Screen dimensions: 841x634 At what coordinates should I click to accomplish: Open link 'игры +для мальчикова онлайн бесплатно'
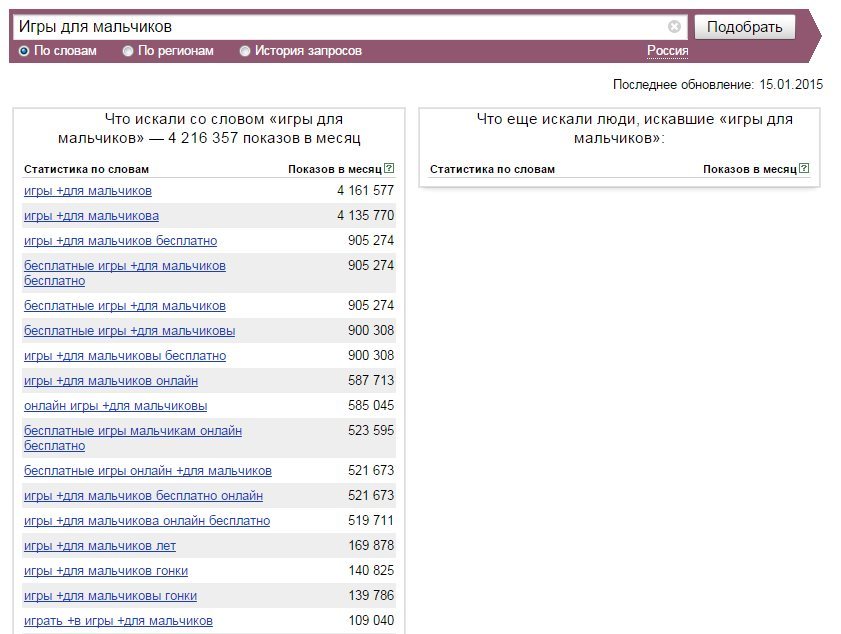click(147, 521)
